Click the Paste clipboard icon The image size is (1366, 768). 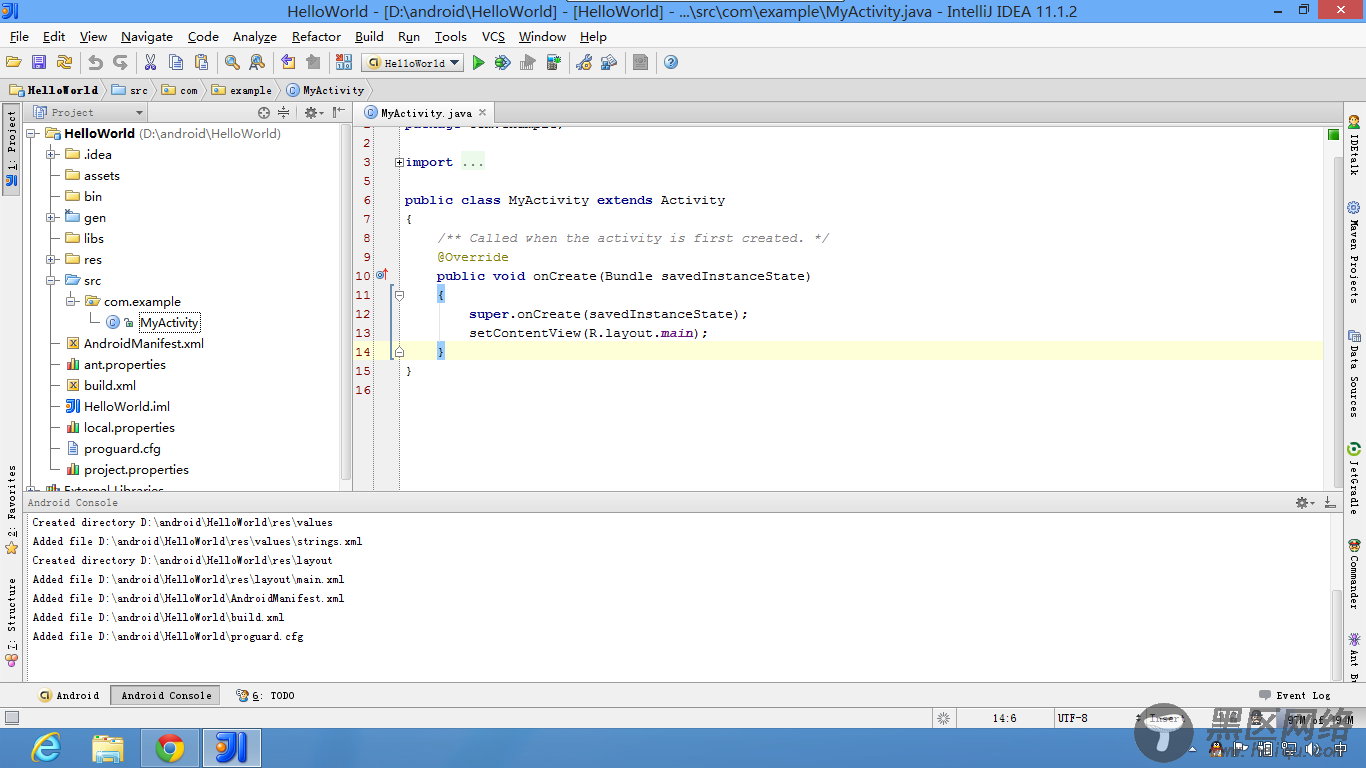tap(201, 62)
